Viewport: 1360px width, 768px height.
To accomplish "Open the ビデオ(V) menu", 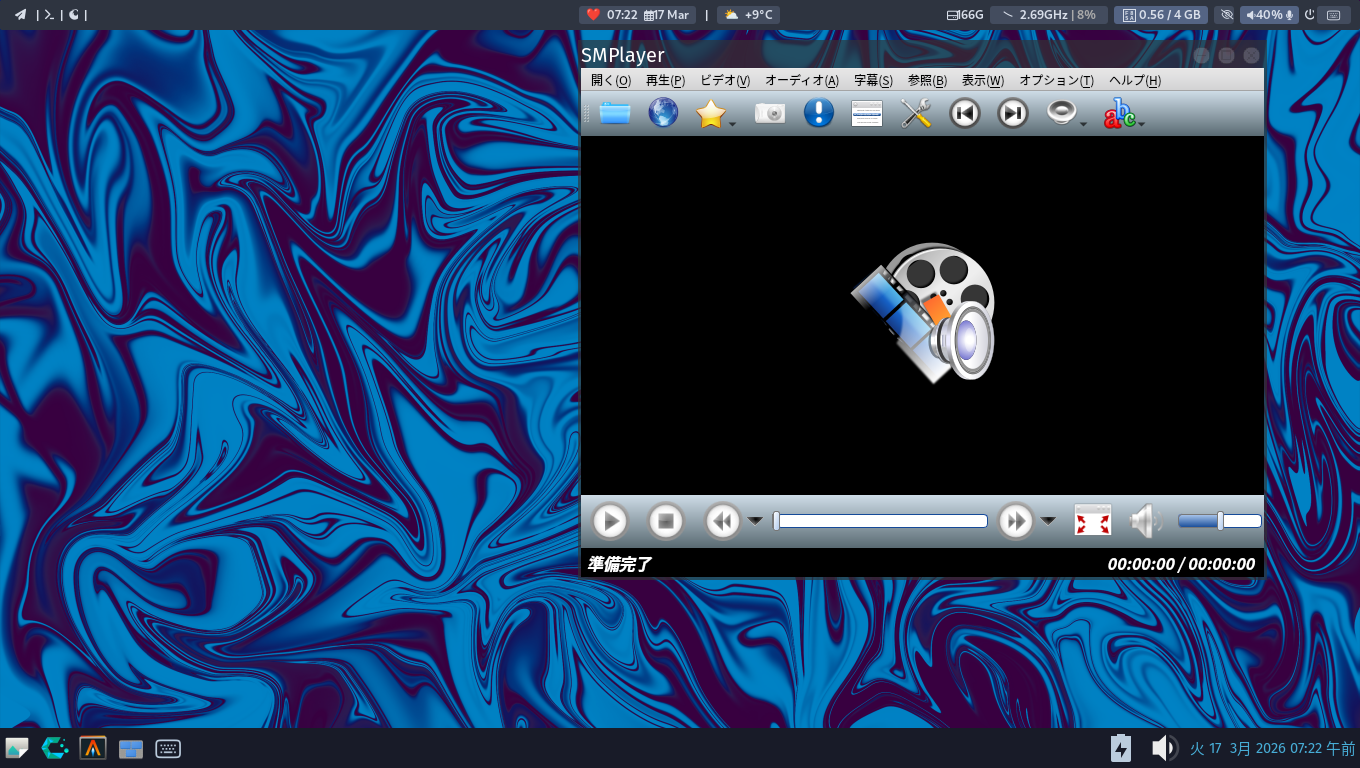I will point(725,80).
